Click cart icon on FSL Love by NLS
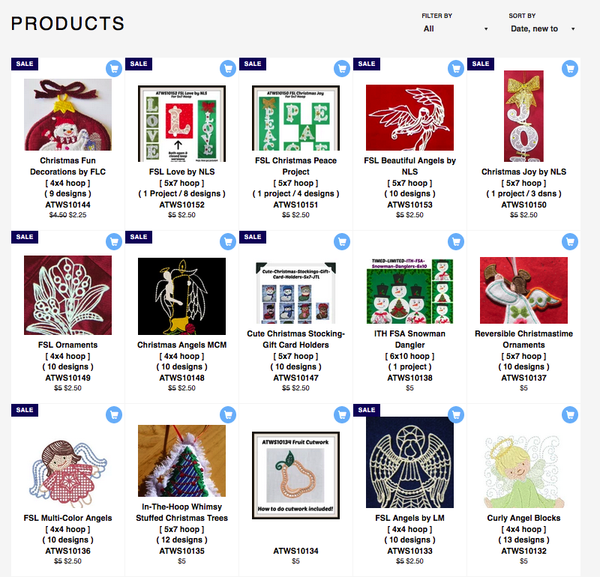 [x=228, y=69]
